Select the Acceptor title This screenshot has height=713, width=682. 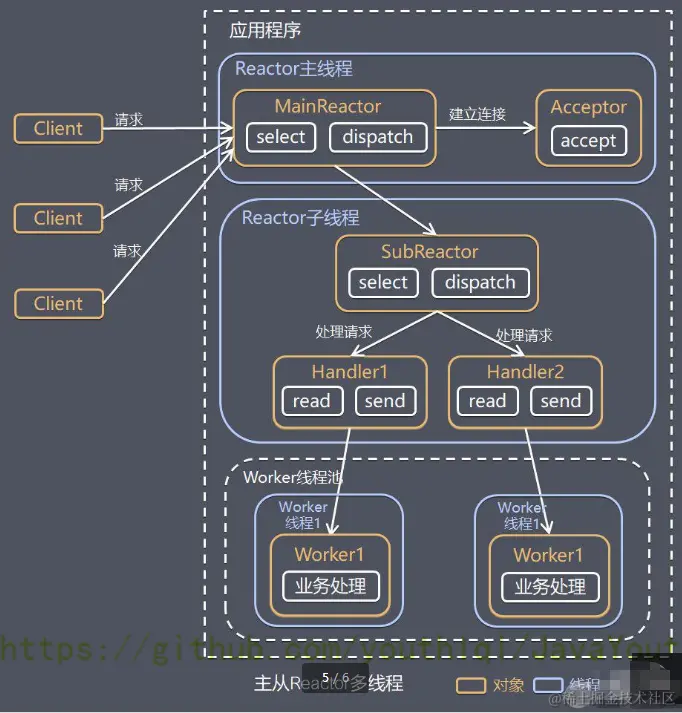pos(589,107)
